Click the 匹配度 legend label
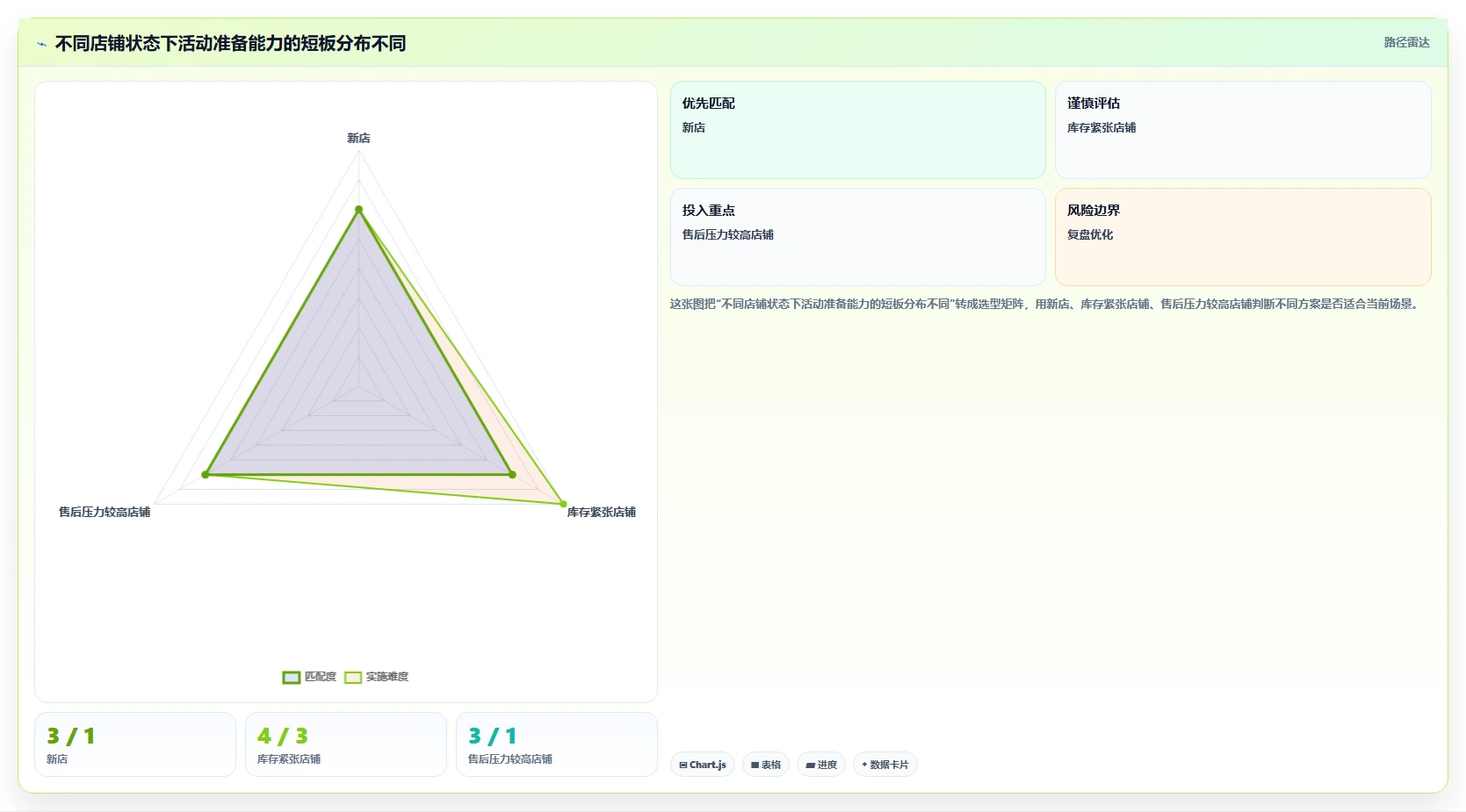This screenshot has width=1466, height=812. tap(321, 677)
